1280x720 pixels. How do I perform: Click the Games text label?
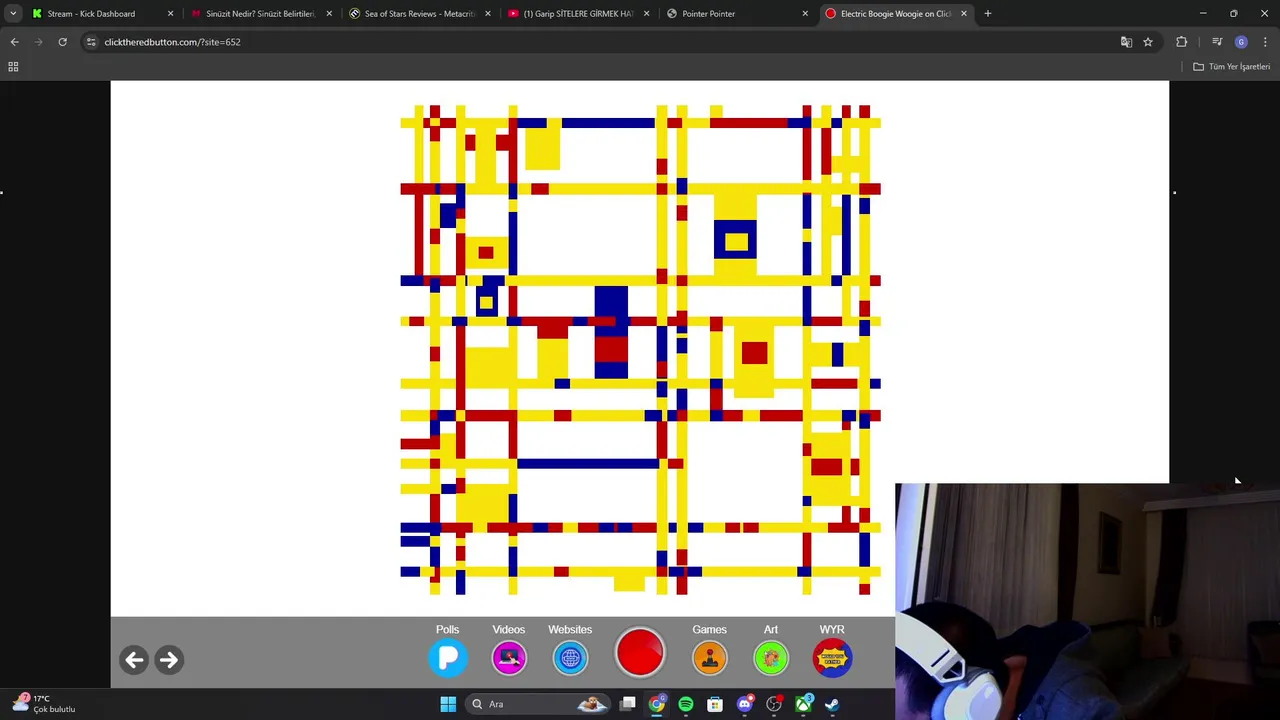(x=709, y=629)
